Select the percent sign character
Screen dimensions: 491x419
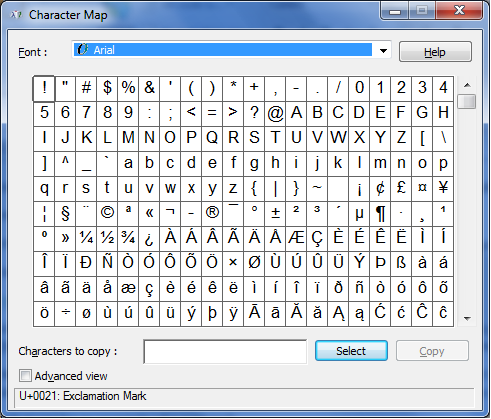[128, 88]
